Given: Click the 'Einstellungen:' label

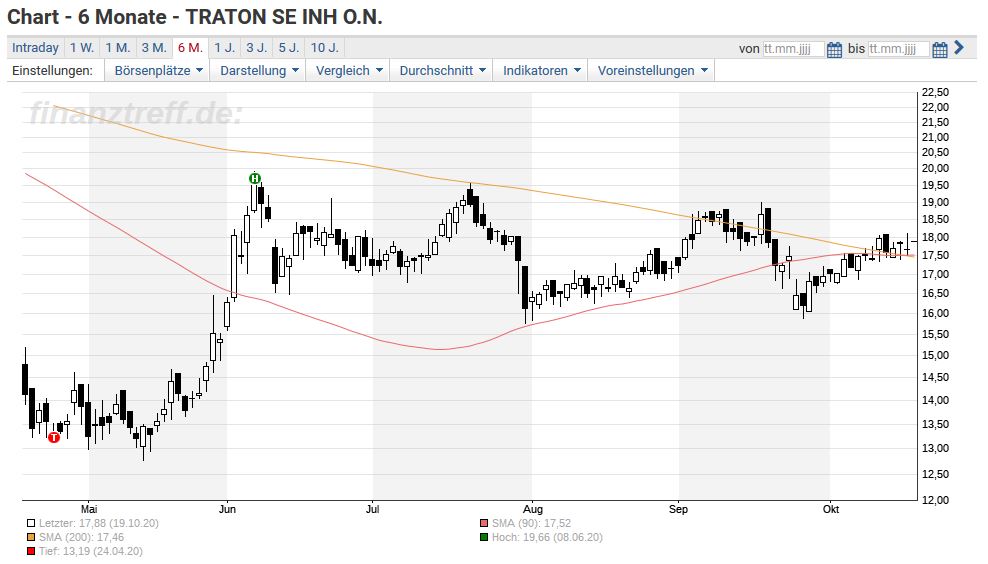Looking at the screenshot, I should [52, 71].
